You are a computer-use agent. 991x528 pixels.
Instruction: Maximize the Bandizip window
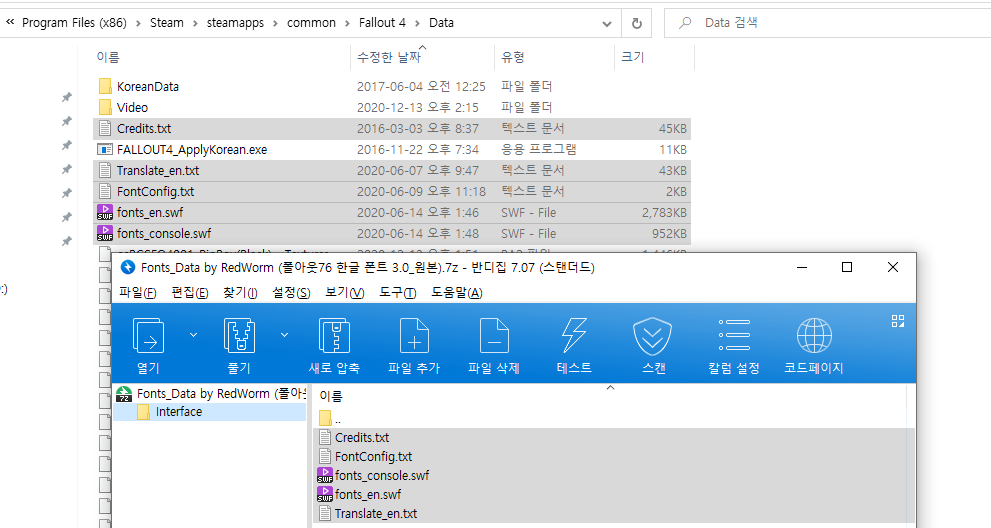tap(847, 267)
